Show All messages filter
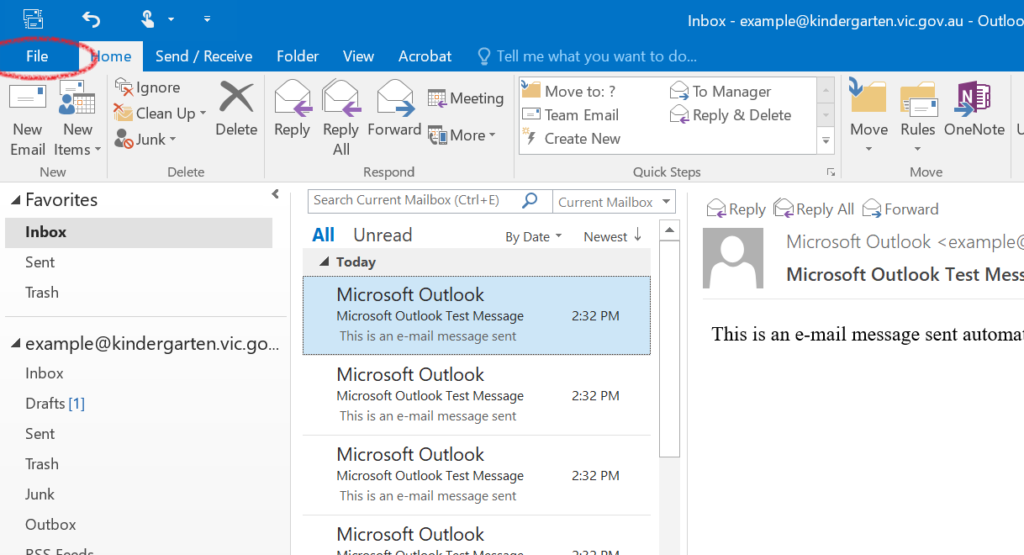This screenshot has width=1024, height=555. 323,235
